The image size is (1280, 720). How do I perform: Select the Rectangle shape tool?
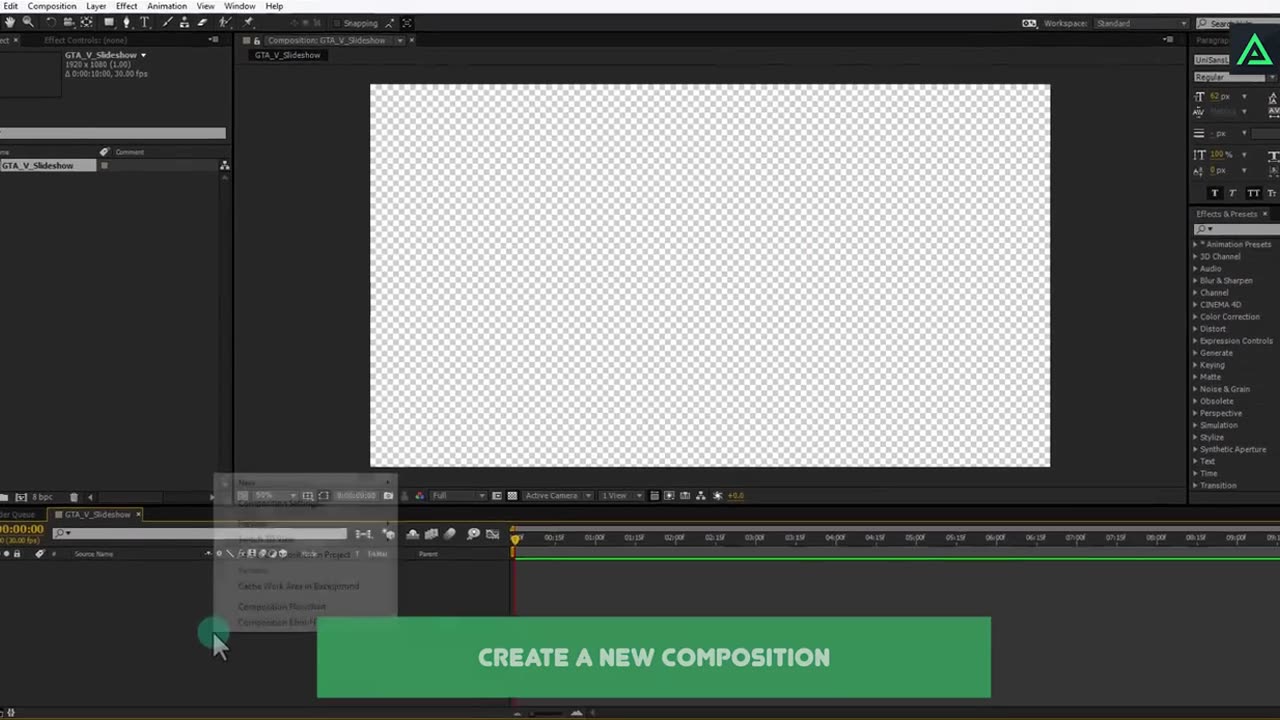tap(109, 22)
